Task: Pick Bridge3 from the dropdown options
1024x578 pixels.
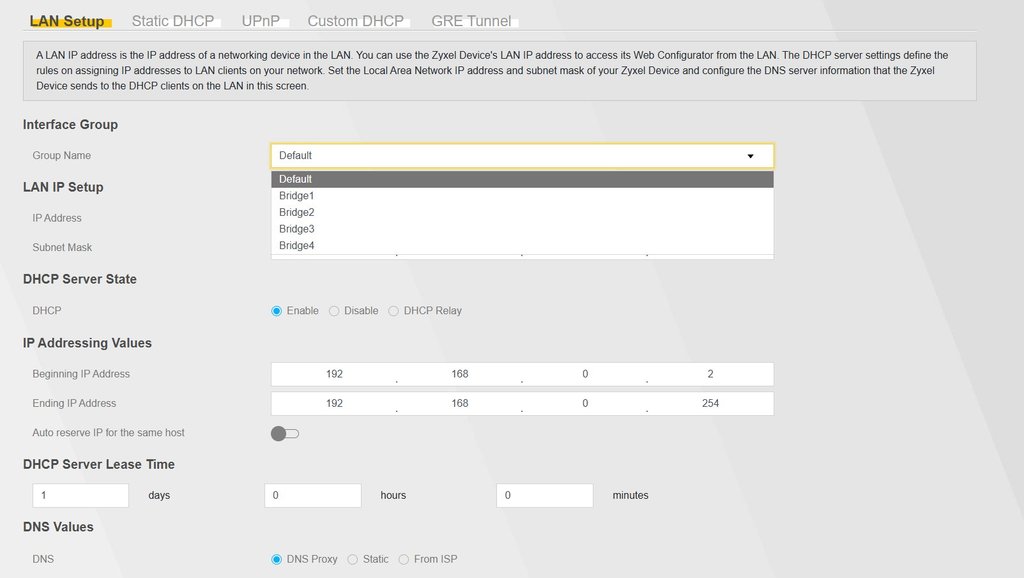Action: pyautogui.click(x=296, y=229)
